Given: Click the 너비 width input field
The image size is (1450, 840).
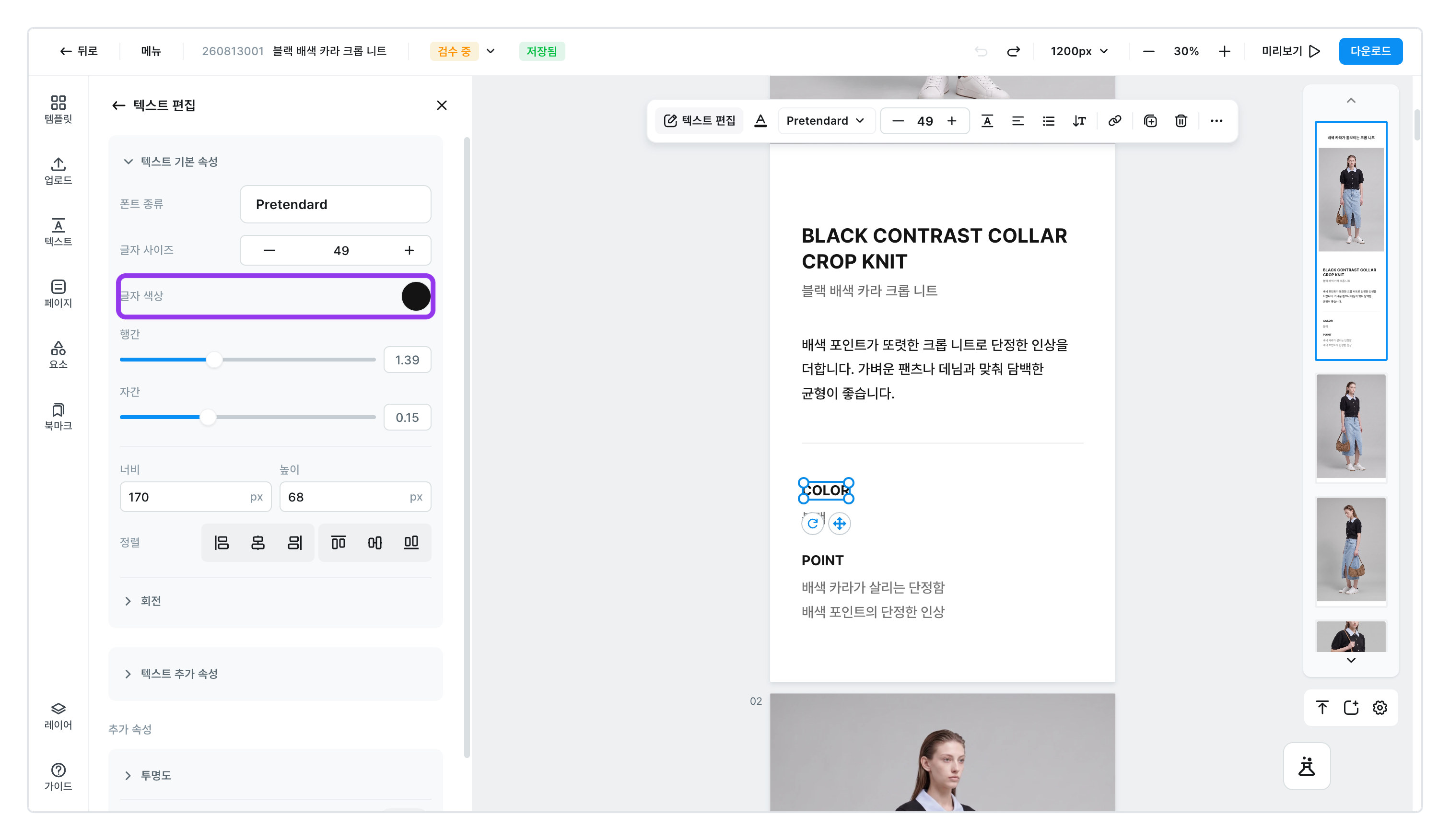Looking at the screenshot, I should tap(196, 497).
